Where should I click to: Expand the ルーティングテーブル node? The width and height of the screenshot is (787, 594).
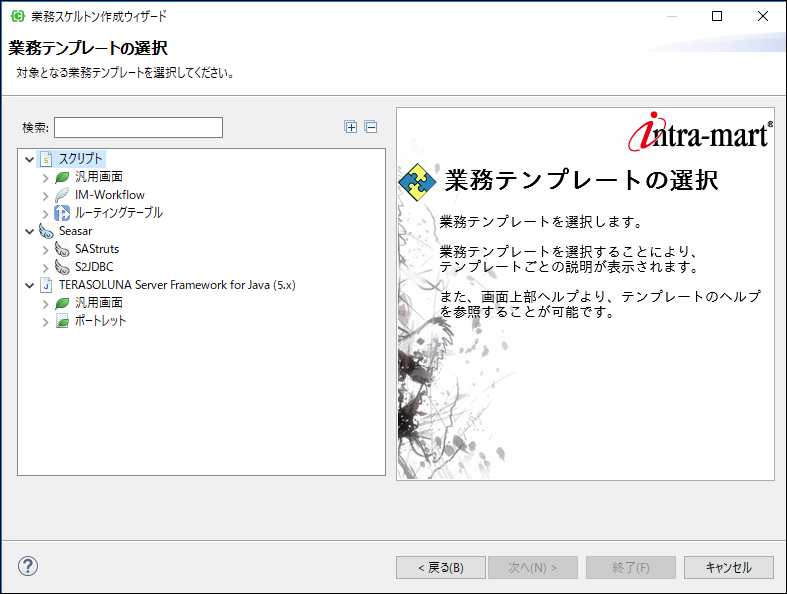pyautogui.click(x=46, y=214)
